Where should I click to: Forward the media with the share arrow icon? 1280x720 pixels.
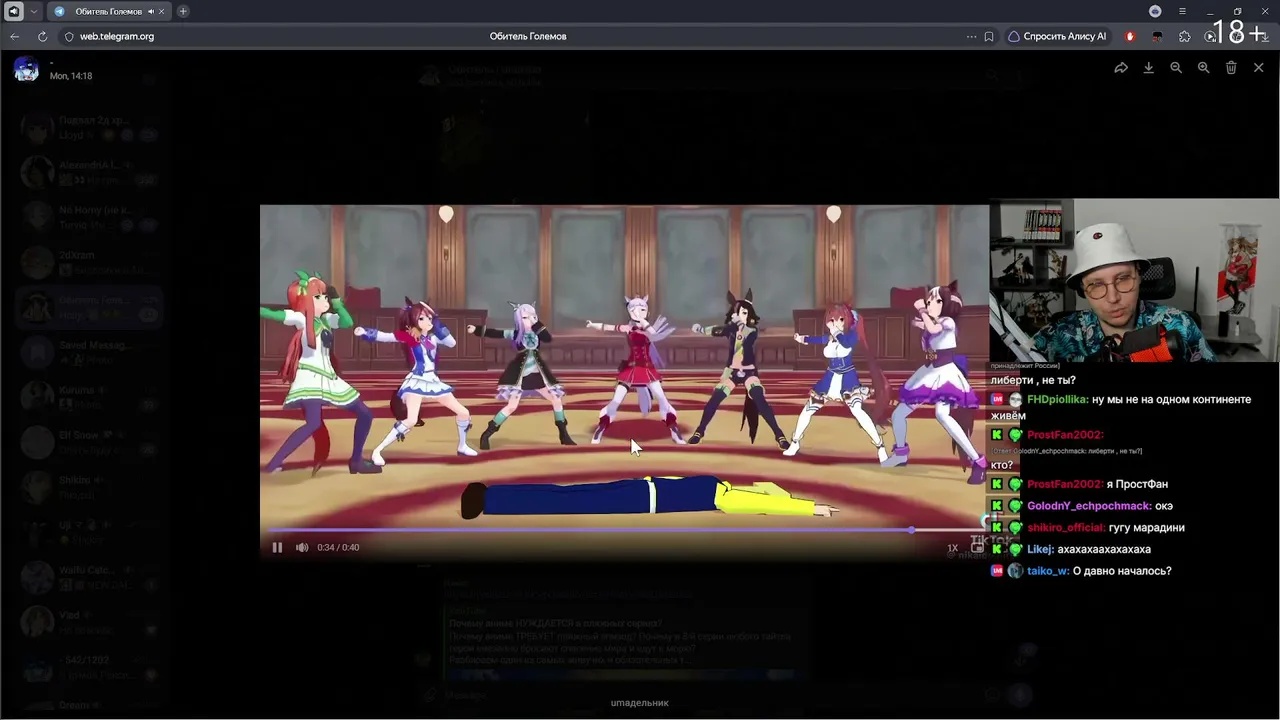click(1121, 68)
